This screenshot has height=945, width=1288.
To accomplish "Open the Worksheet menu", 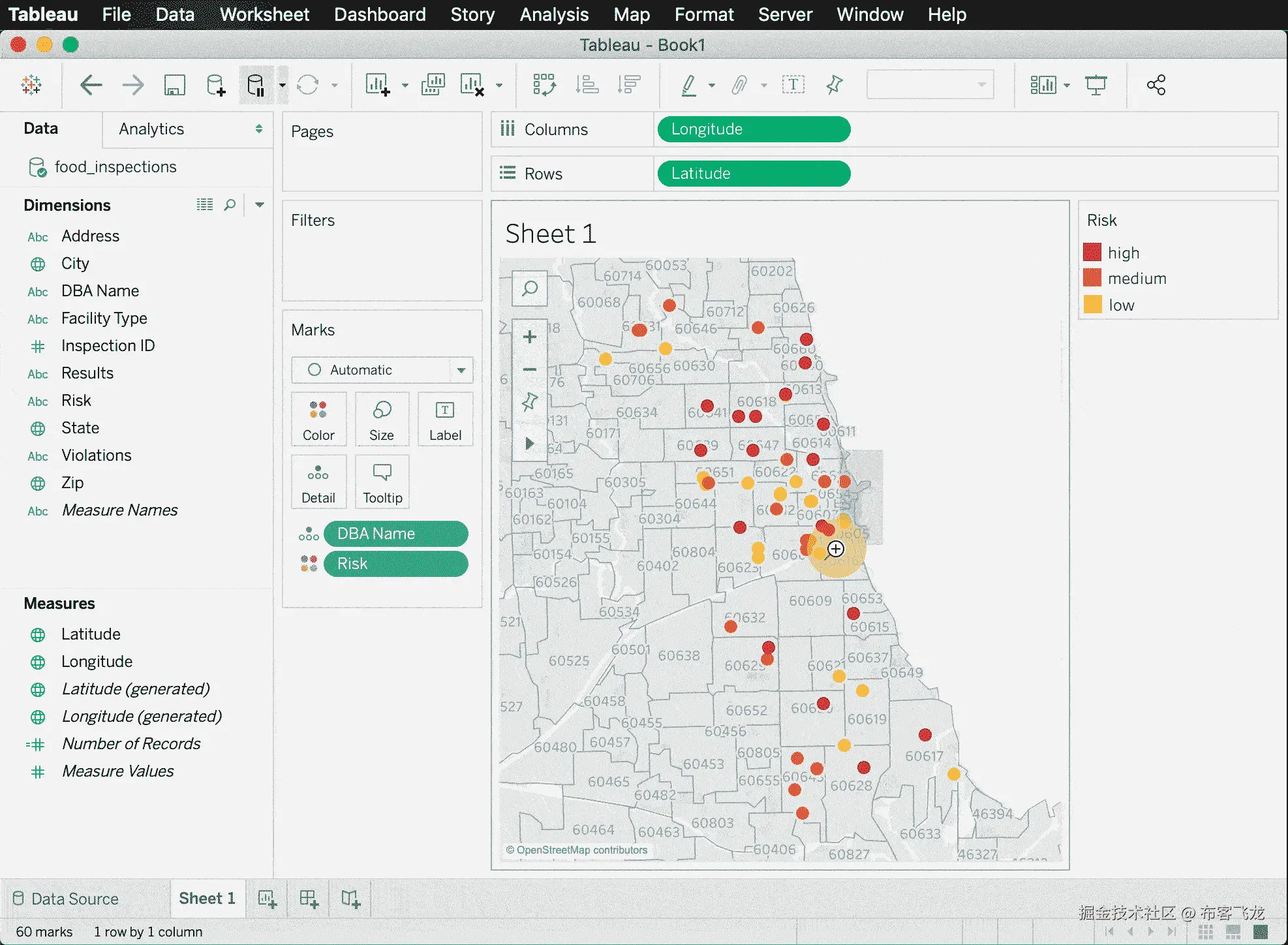I will click(x=264, y=14).
